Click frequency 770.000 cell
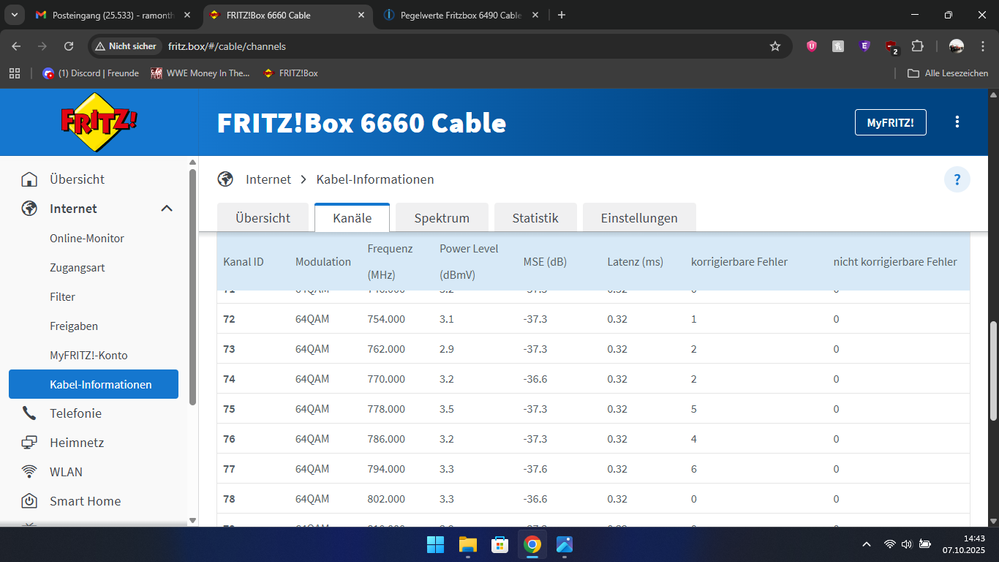The width and height of the screenshot is (999, 562). 386,379
